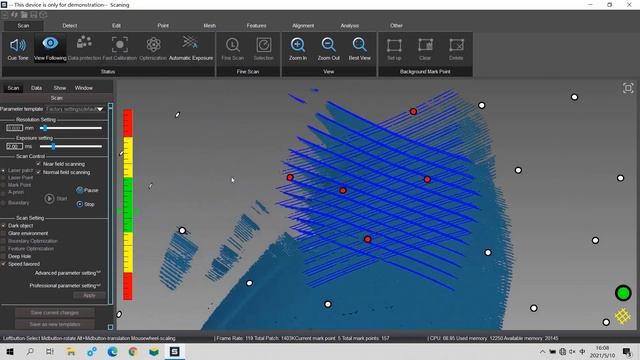This screenshot has width=640, height=360.
Task: Switch to the Data panel tab
Action: 36,88
